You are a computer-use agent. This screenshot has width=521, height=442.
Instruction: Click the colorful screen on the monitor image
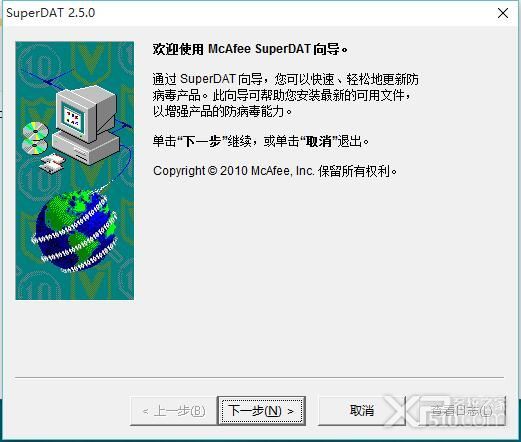[x=73, y=119]
